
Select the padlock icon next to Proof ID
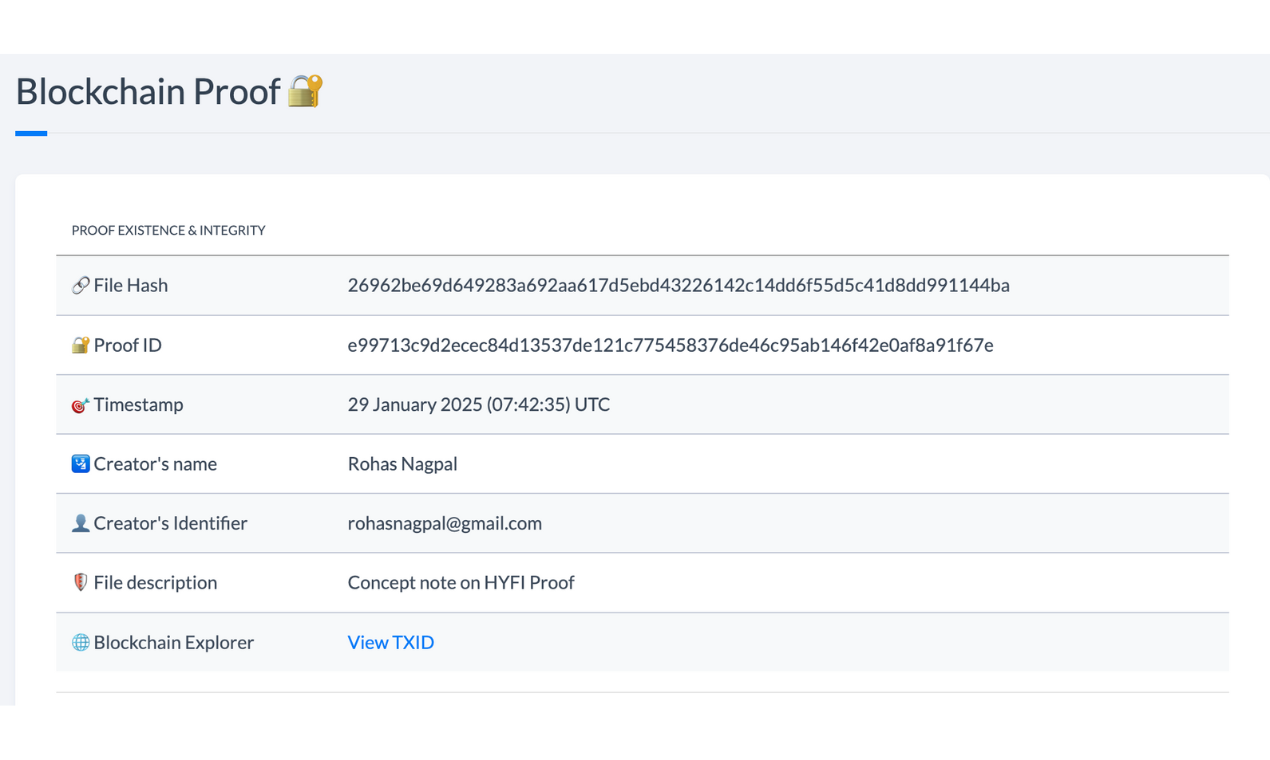tap(81, 344)
